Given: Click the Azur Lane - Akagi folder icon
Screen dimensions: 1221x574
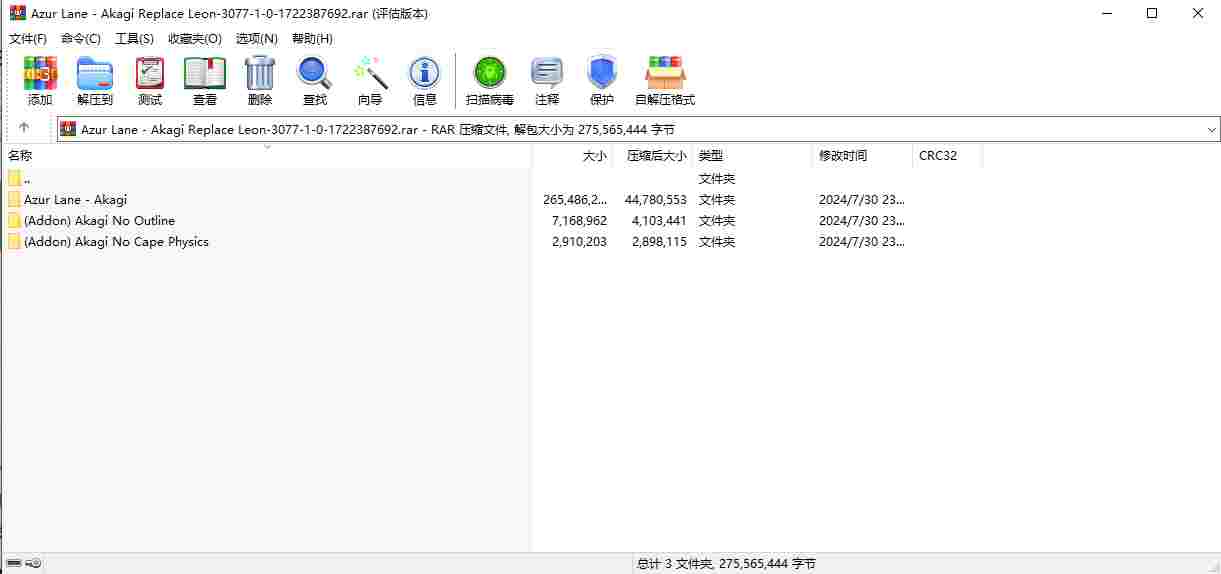Looking at the screenshot, I should 14,199.
